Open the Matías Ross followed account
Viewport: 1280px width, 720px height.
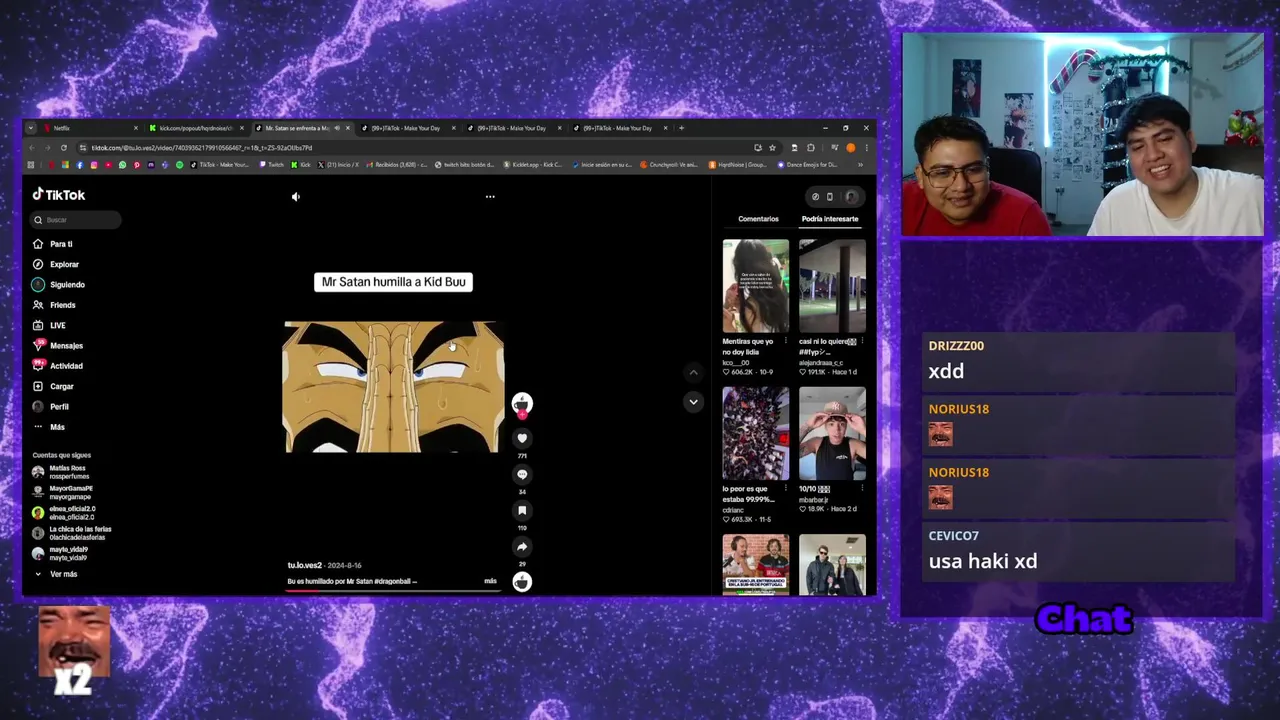[x=60, y=472]
